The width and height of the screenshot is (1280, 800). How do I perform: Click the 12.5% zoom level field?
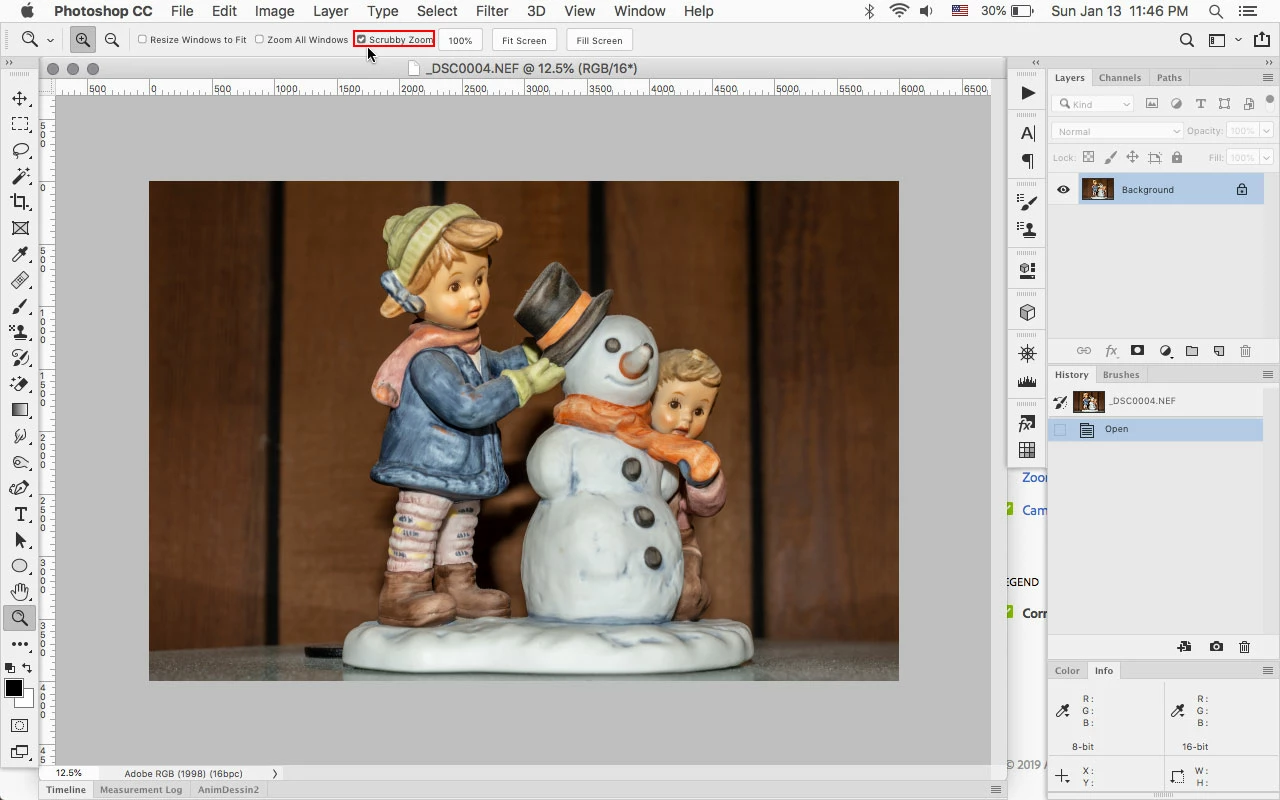[69, 773]
